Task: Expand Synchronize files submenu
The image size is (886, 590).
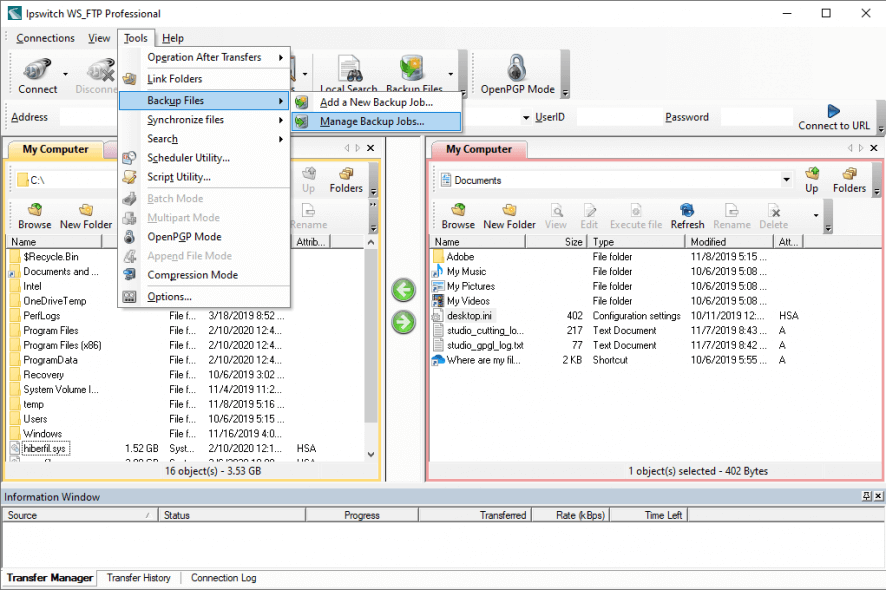Action: tap(204, 120)
